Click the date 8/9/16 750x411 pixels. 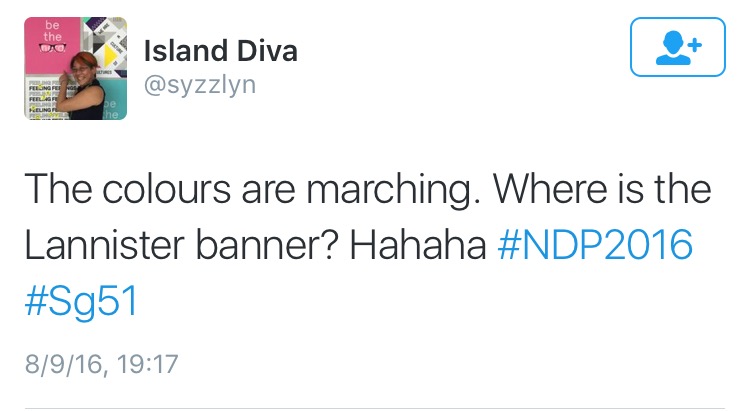click(x=61, y=362)
